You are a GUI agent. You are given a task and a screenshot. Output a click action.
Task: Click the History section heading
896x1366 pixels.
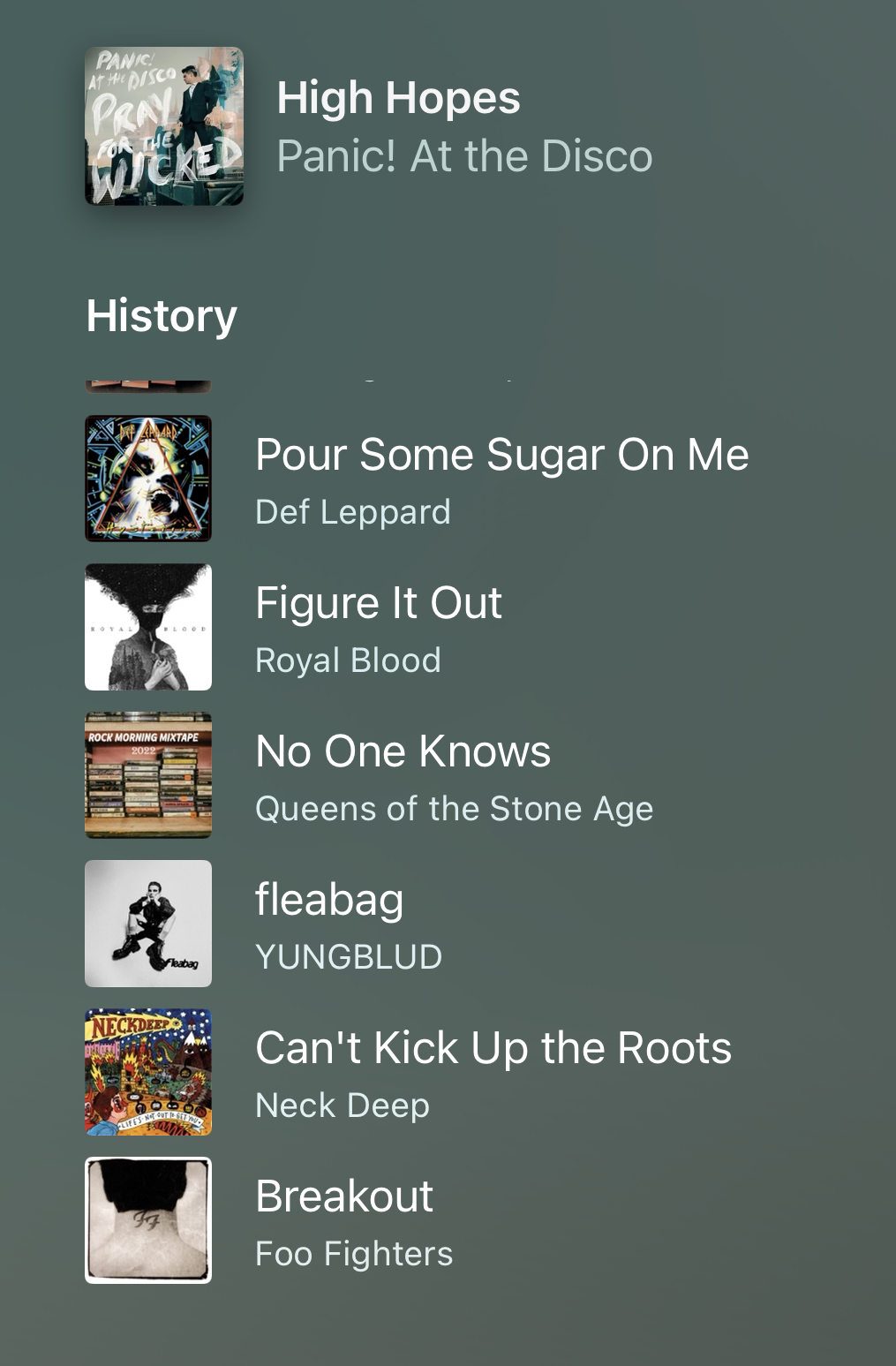click(162, 315)
